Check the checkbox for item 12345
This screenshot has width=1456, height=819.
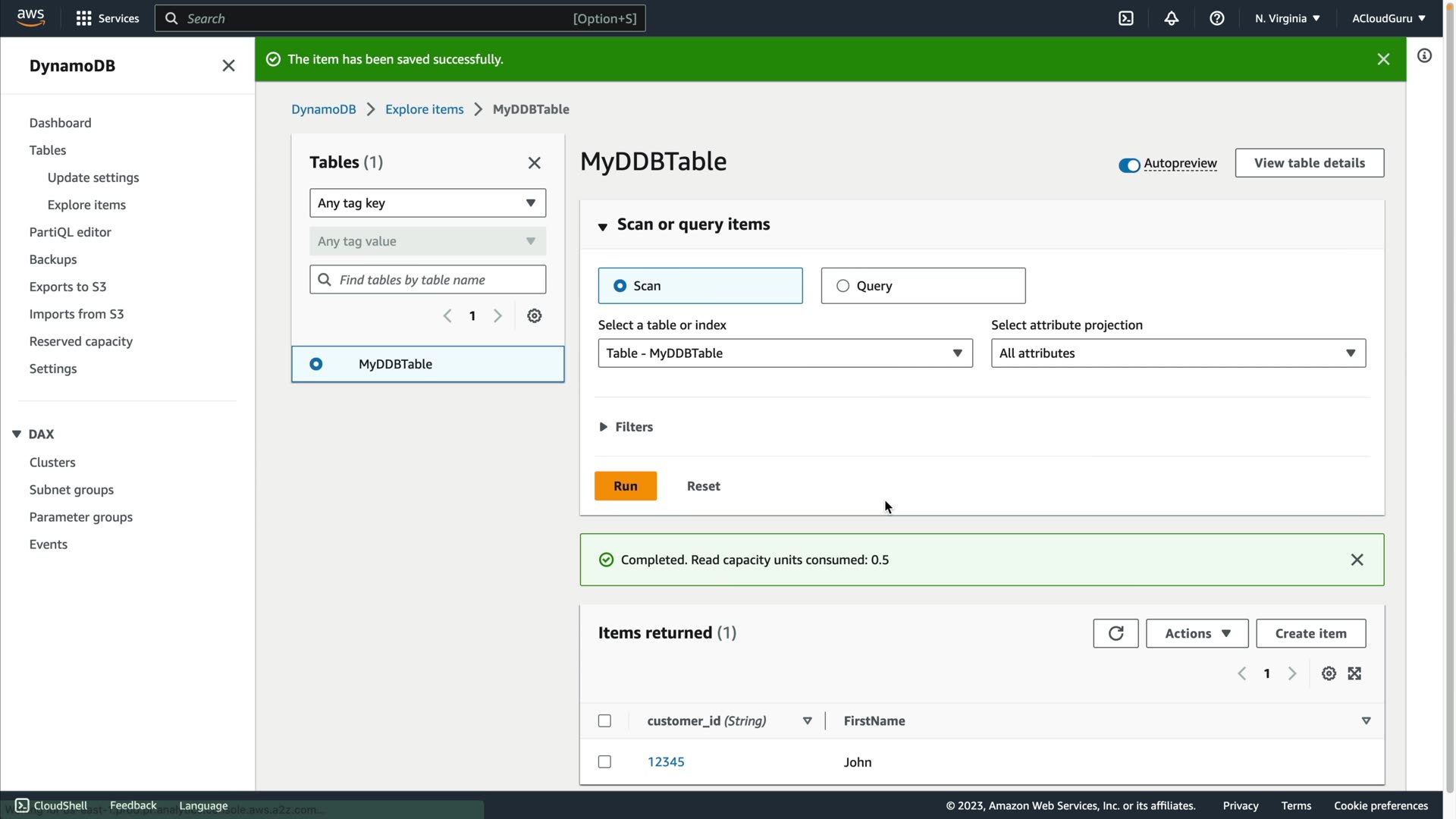pos(604,761)
